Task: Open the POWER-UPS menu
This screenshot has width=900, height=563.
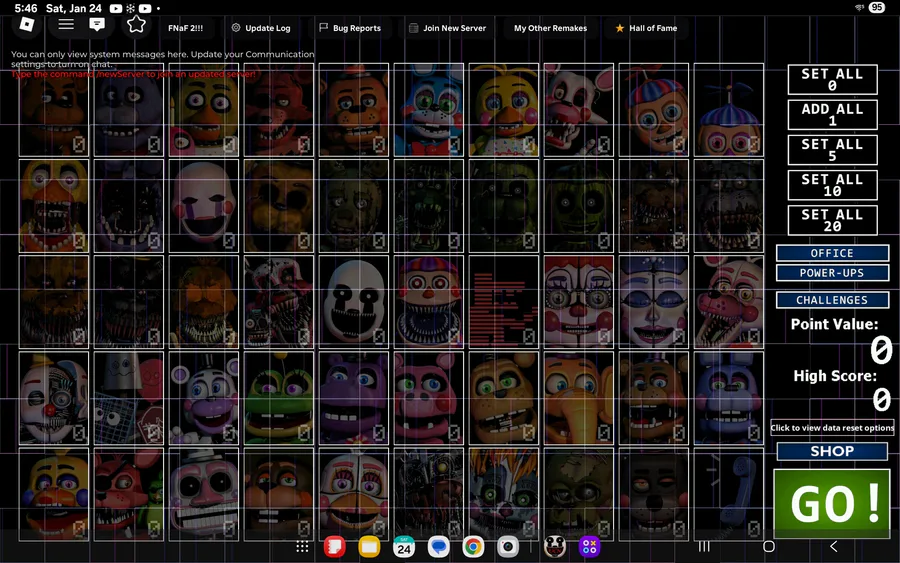Action: pos(832,273)
